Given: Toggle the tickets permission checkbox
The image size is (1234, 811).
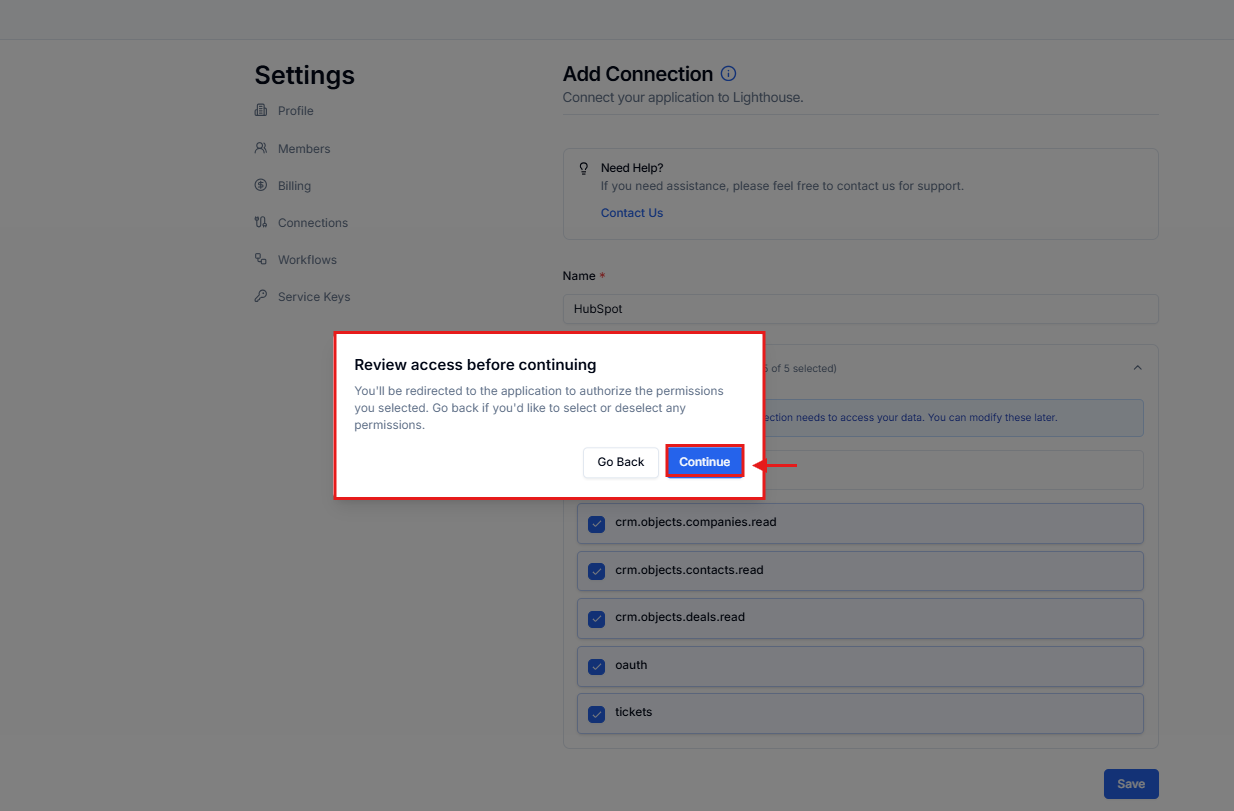Looking at the screenshot, I should coord(597,714).
